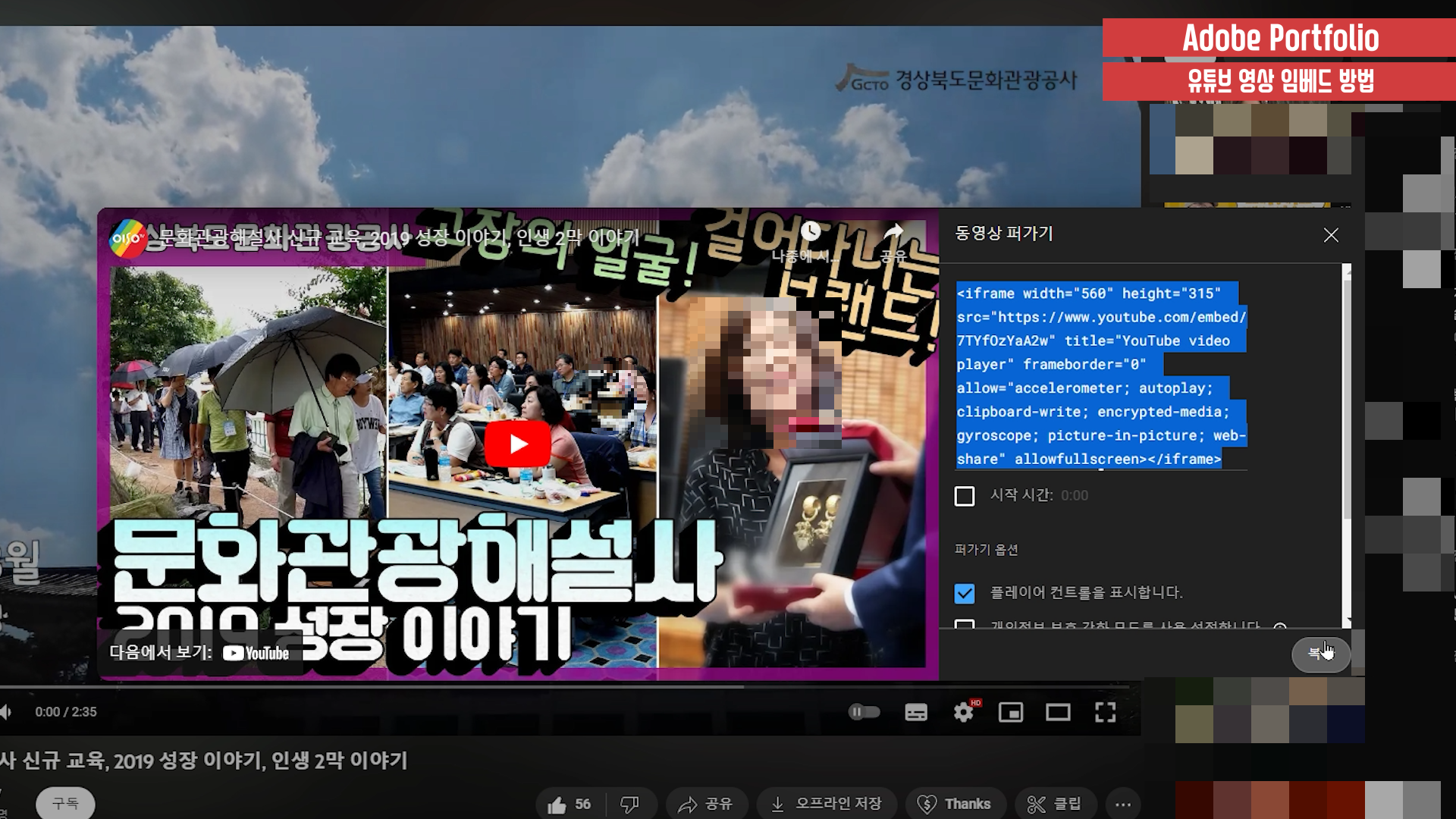Click the copy button in embed panel
Screen dimensions: 1456x819
click(1320, 653)
